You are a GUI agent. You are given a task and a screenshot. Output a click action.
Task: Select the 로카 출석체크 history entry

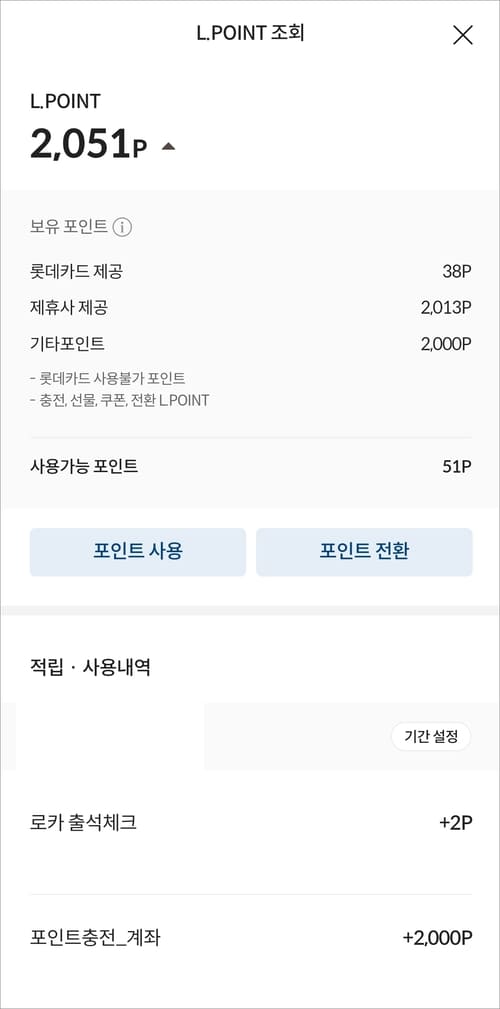[251, 822]
